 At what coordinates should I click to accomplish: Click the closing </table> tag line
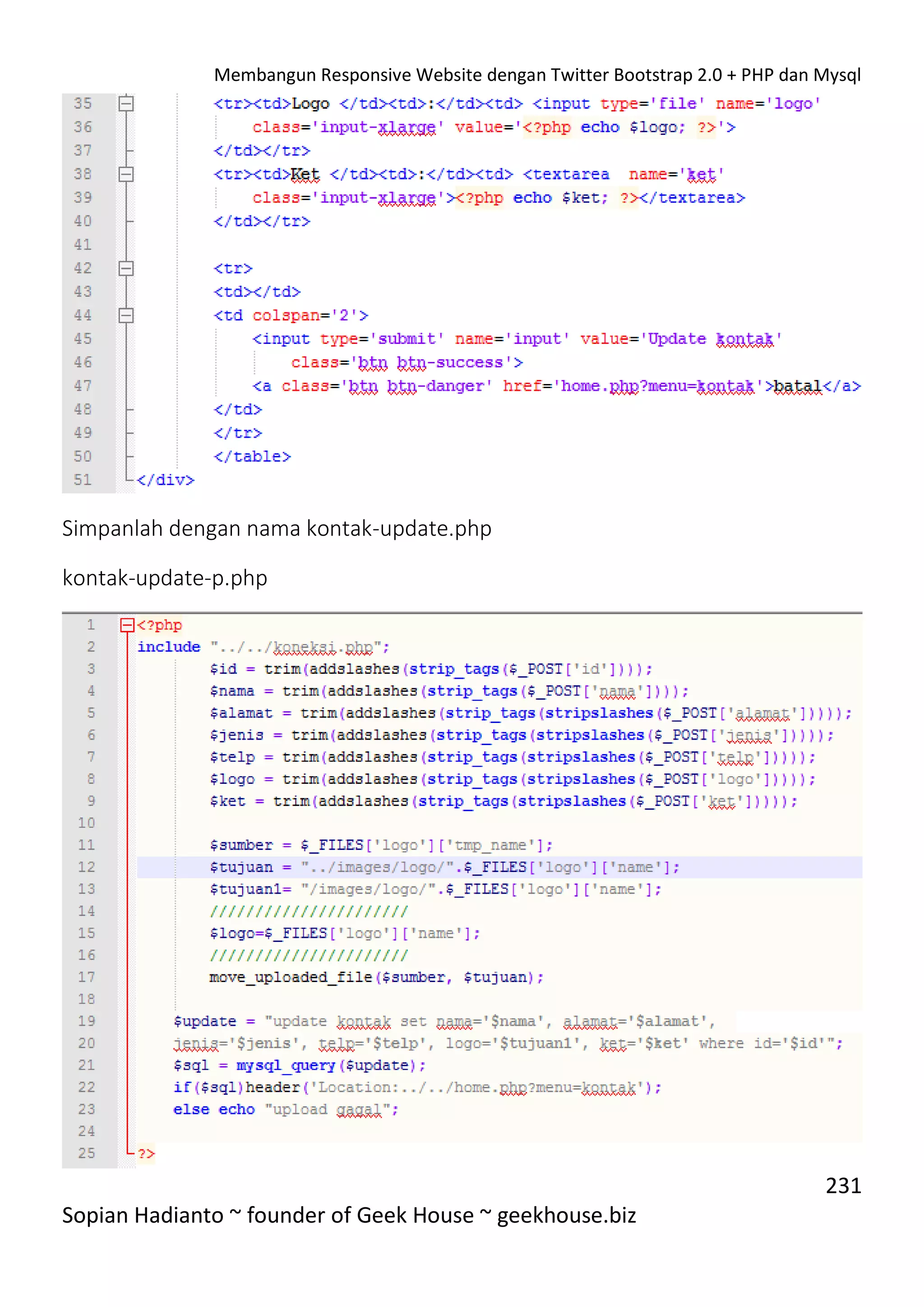[252, 457]
